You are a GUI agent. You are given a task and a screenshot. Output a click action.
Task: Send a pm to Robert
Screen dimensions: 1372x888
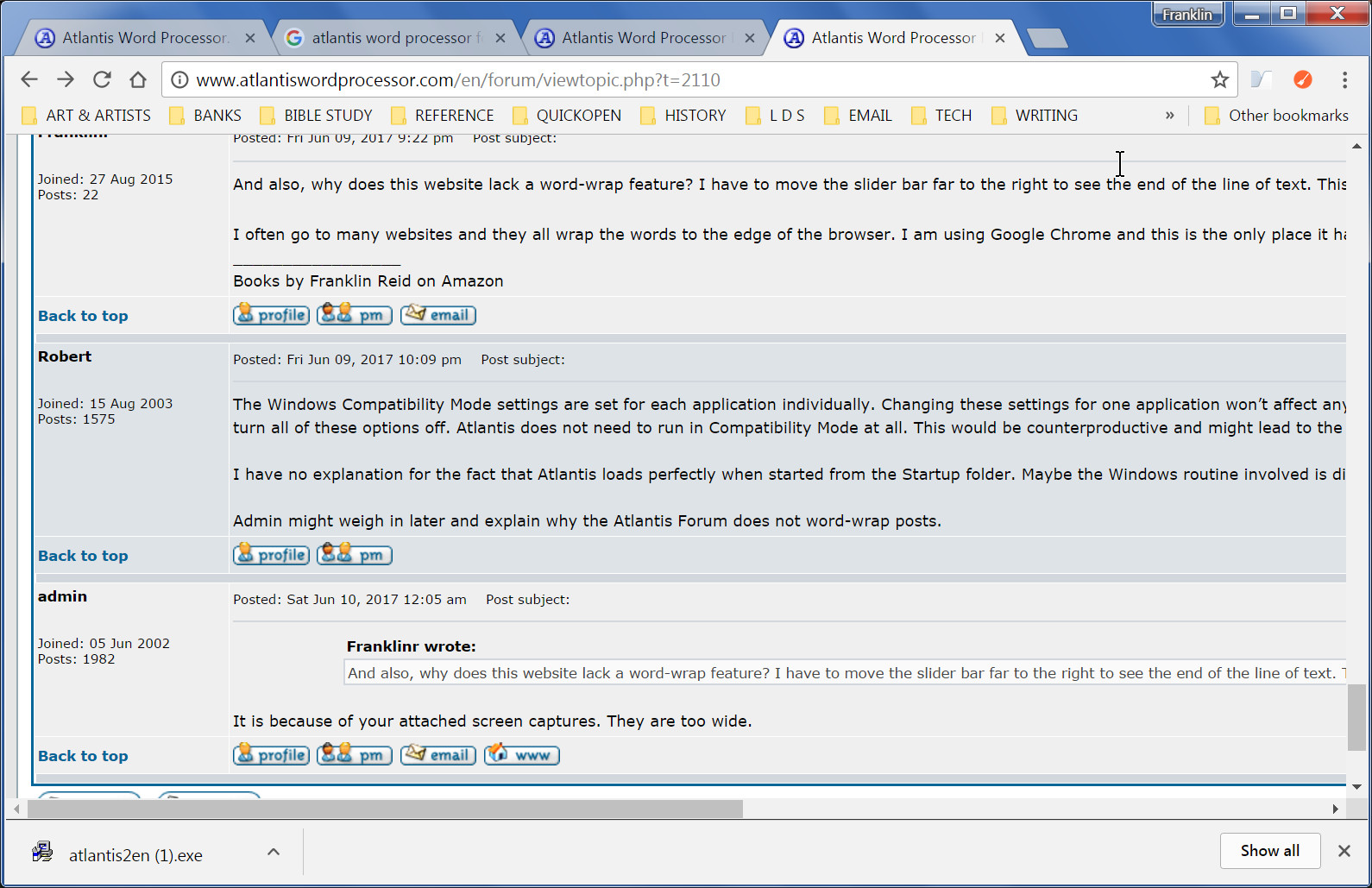coord(355,555)
